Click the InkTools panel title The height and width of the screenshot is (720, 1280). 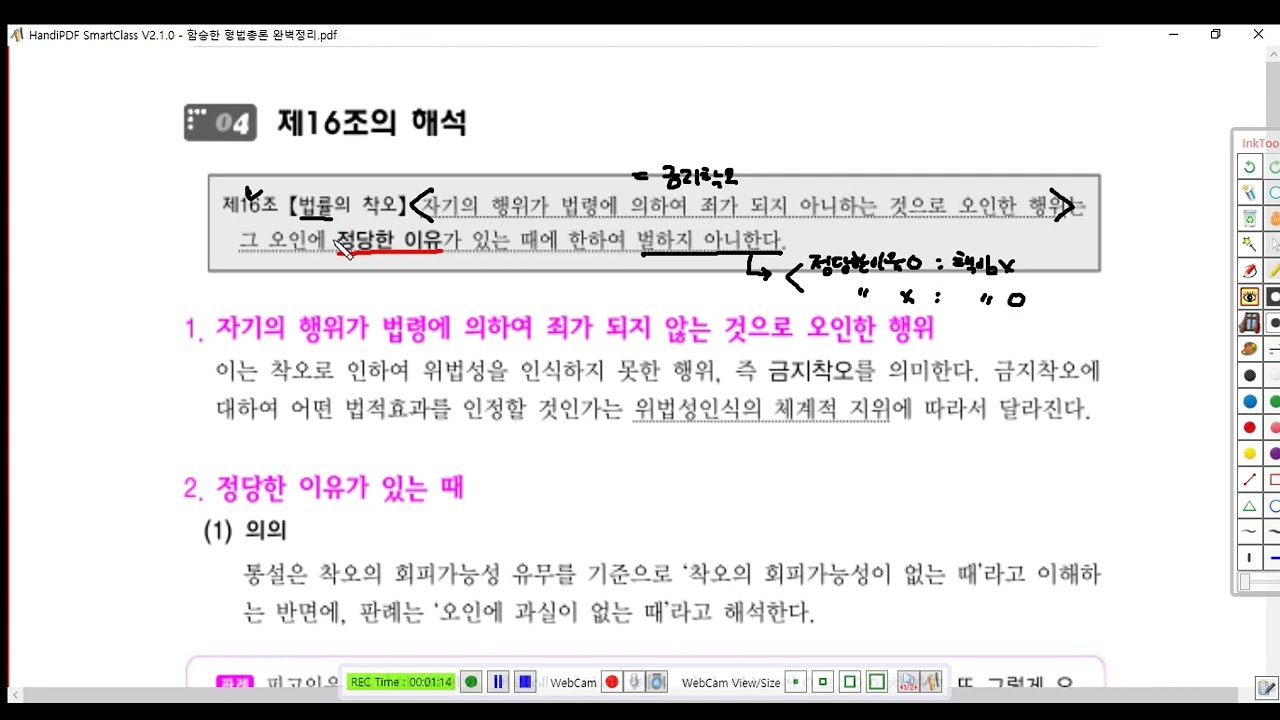pyautogui.click(x=1260, y=143)
